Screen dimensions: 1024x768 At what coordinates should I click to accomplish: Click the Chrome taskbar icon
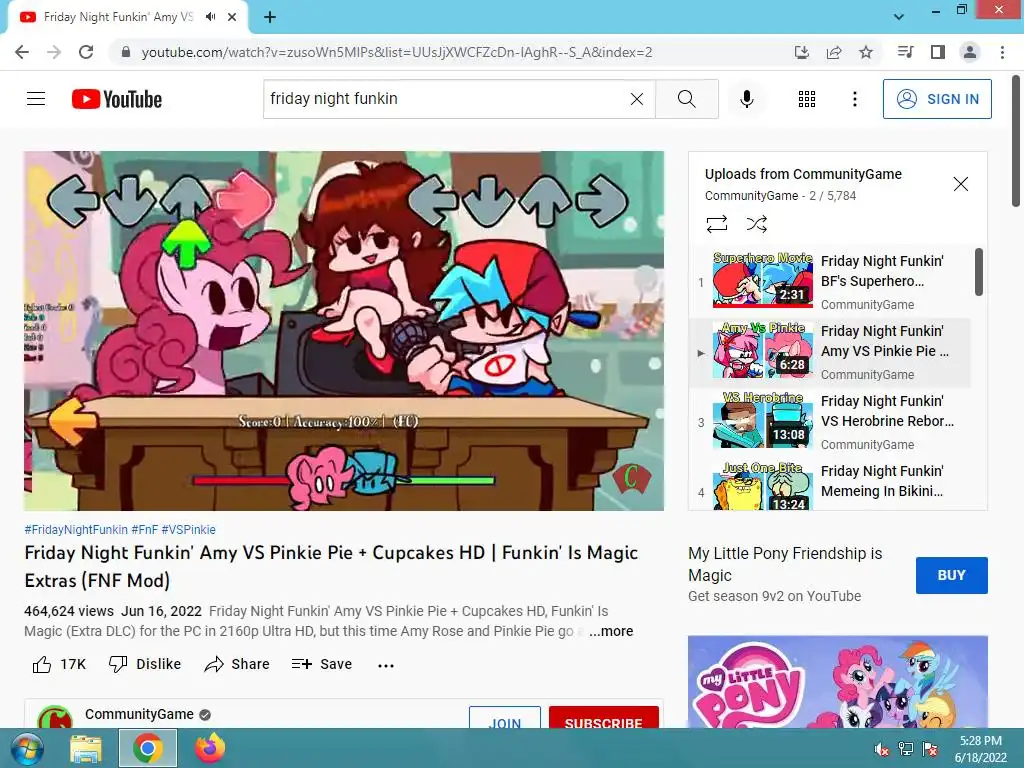coord(148,748)
